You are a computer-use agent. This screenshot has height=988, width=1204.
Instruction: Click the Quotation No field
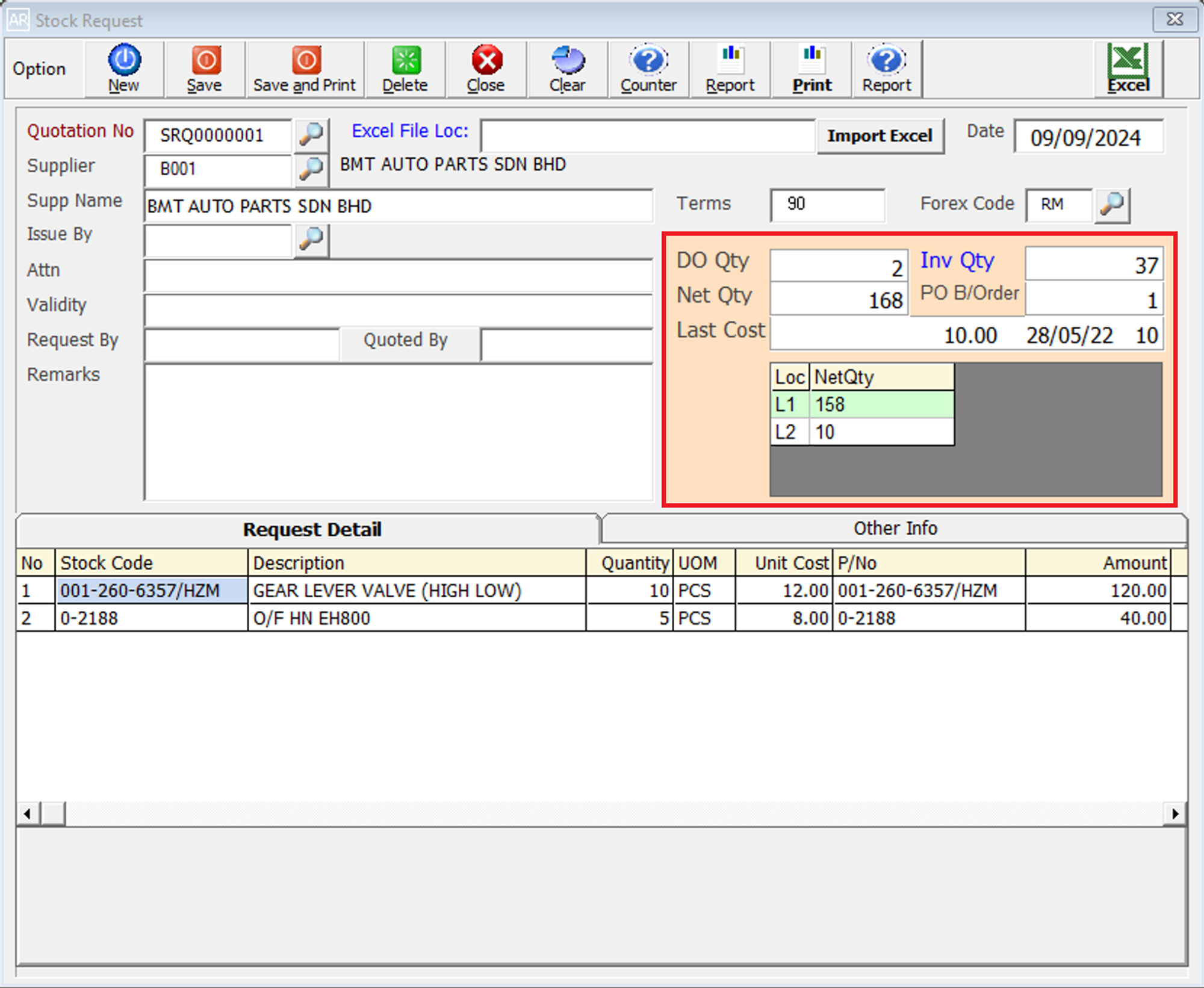(218, 135)
